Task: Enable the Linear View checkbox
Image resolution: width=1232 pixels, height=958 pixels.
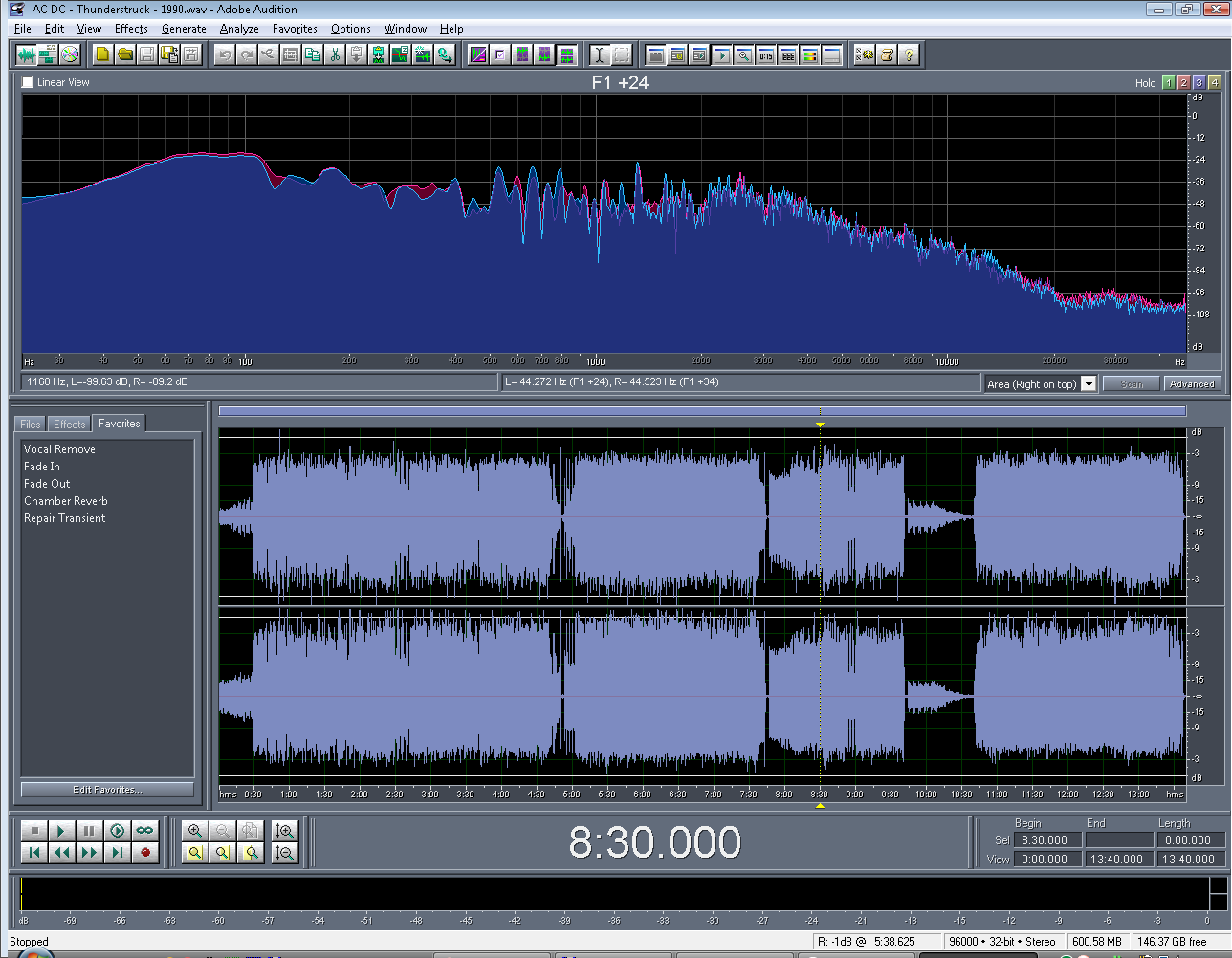Action: click(28, 82)
